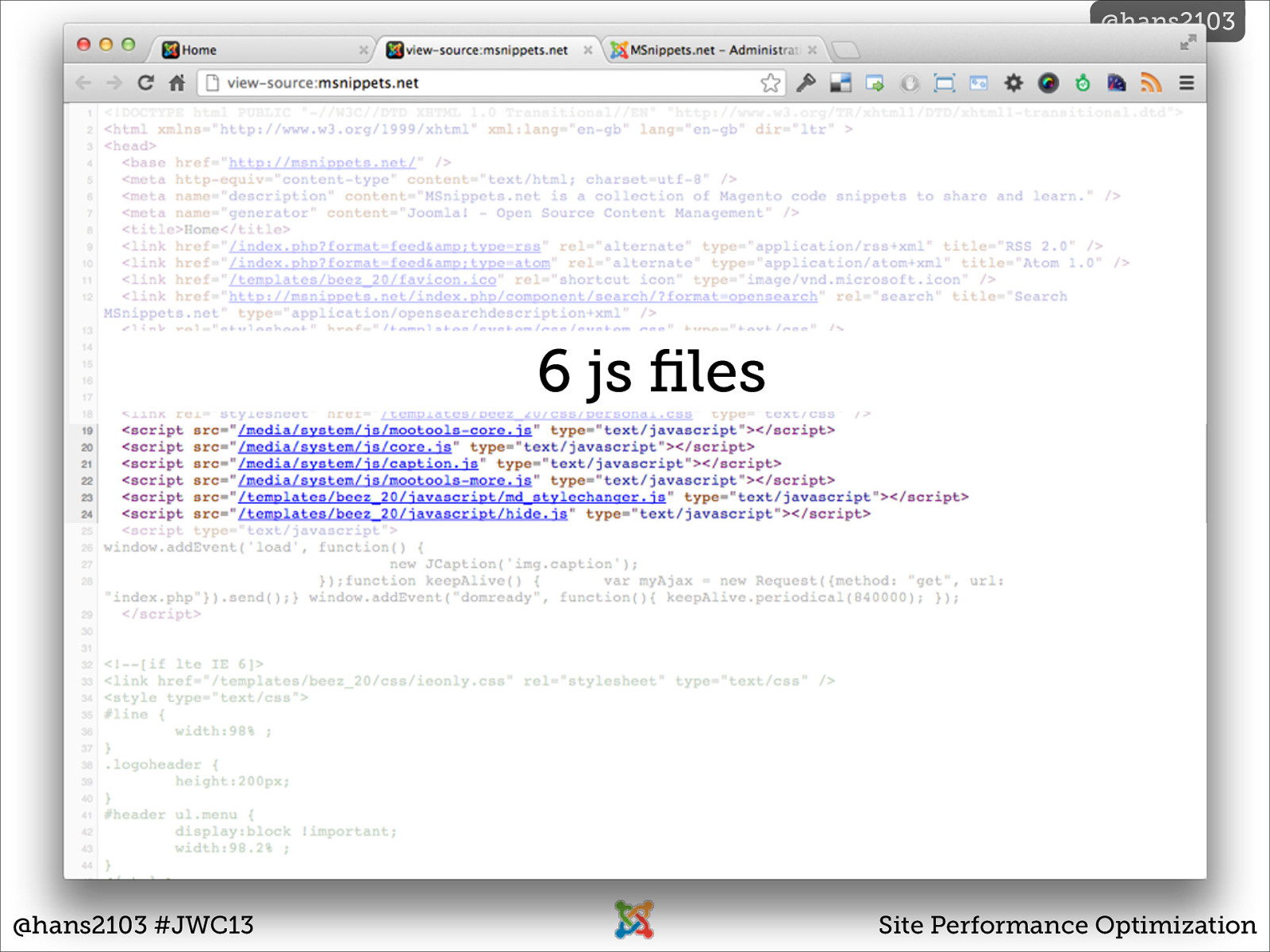Click the <title>Home</title> source line
This screenshot has height=952, width=1270.
point(206,229)
